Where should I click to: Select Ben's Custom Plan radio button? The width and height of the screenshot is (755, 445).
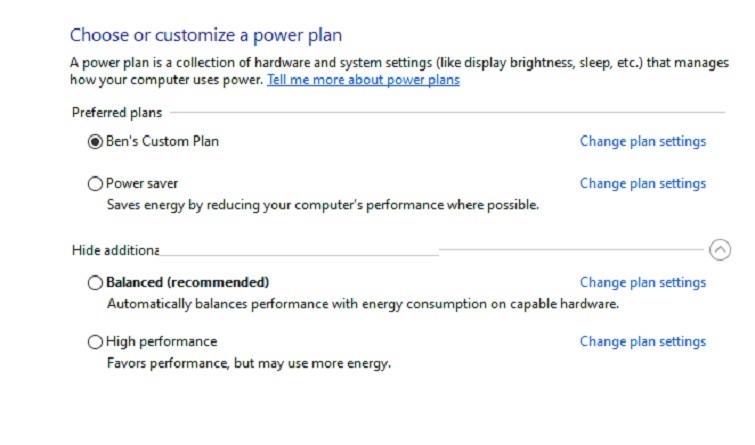point(96,142)
